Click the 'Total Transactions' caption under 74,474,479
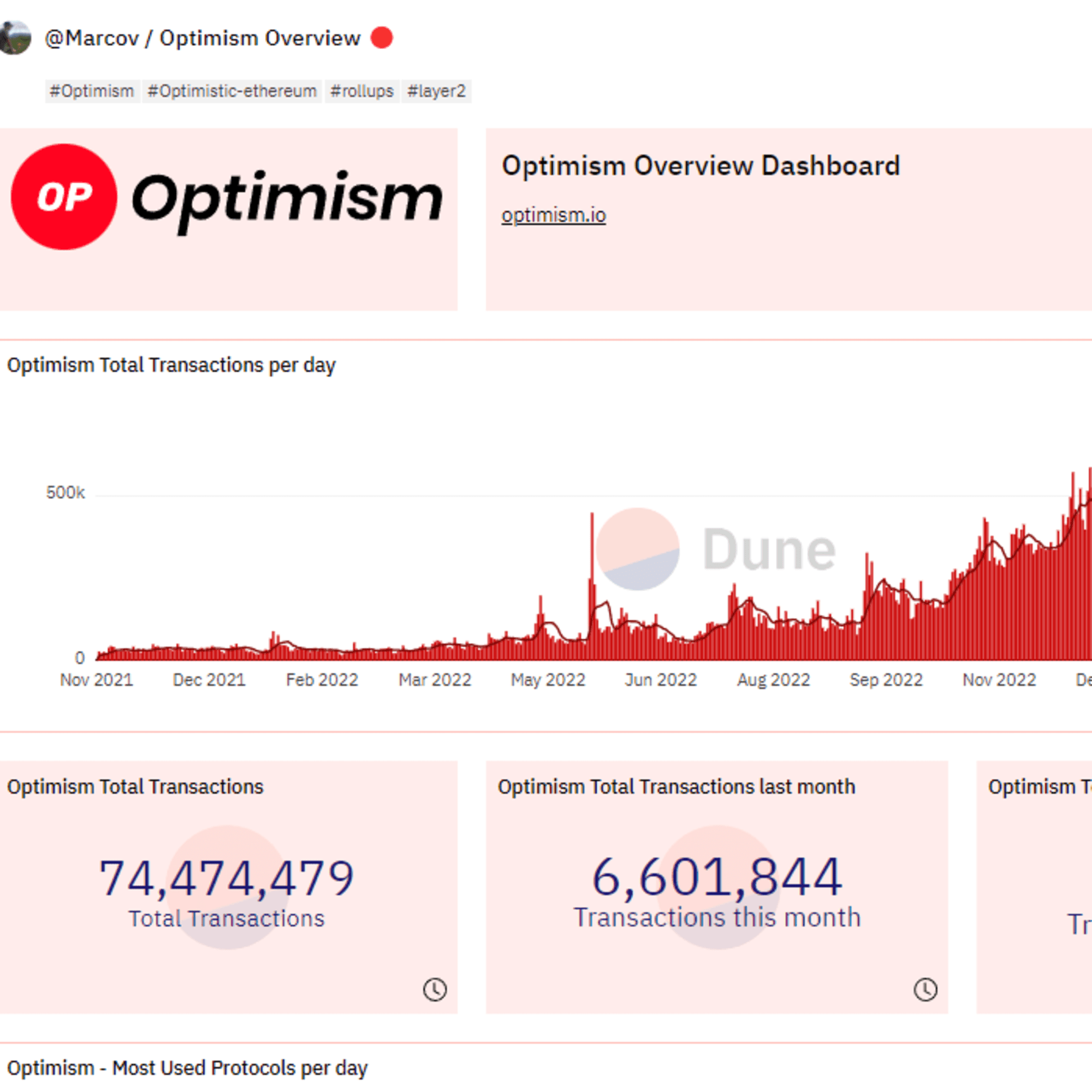This screenshot has height=1092, width=1092. [227, 918]
